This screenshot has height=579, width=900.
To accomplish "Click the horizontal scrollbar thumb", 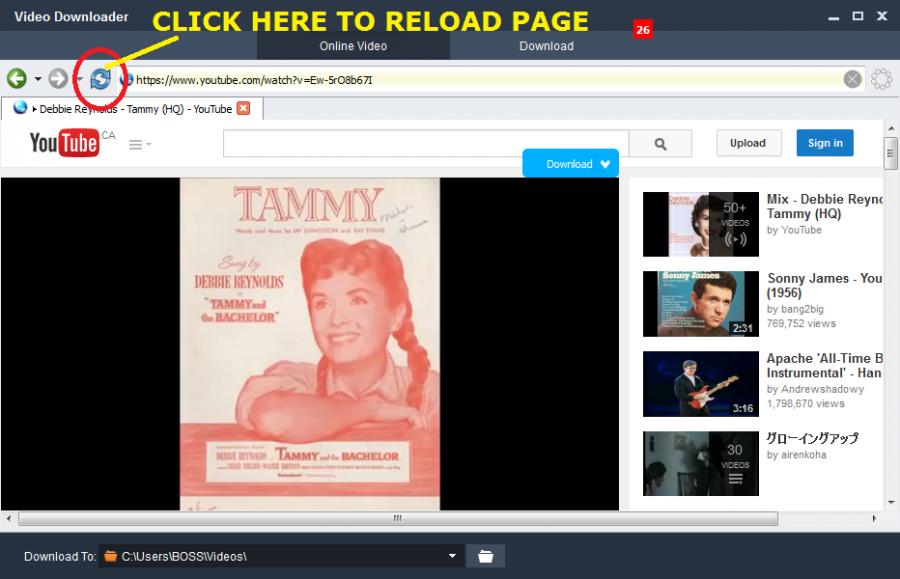I will pos(398,519).
